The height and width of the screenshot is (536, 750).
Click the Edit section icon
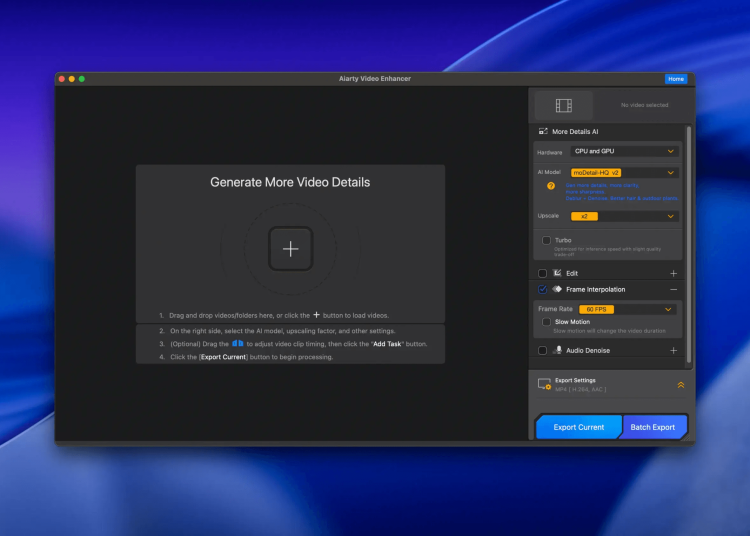[x=557, y=273]
